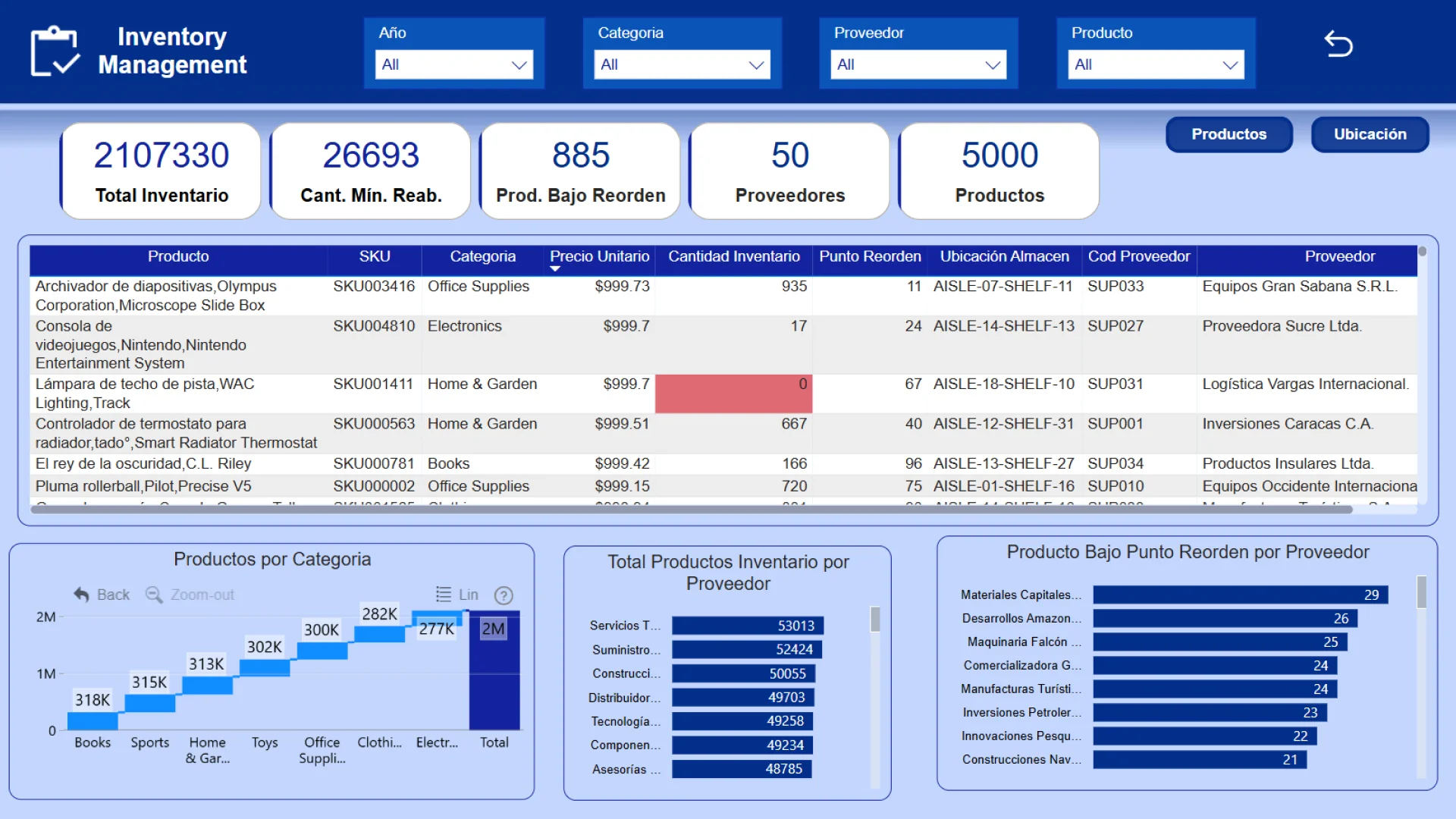Click the Materiales Capitales bar showing 29
The image size is (1456, 819).
pyautogui.click(x=1240, y=595)
